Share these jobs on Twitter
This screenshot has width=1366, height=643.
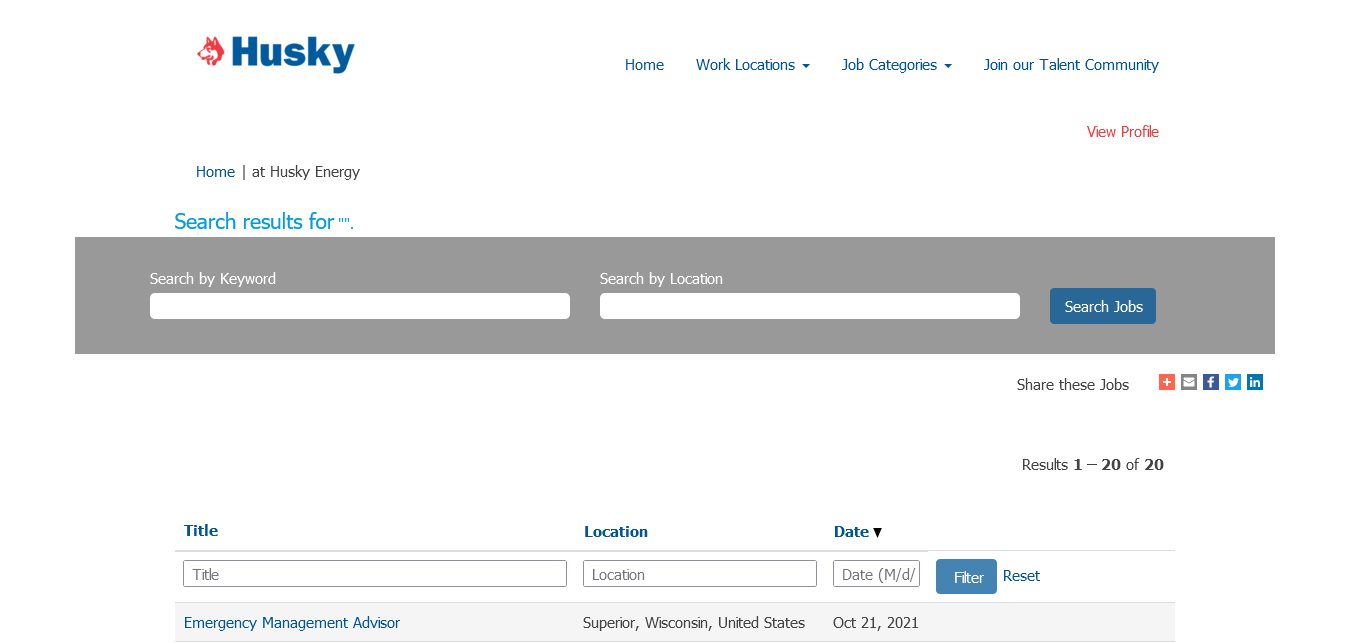coord(1233,382)
